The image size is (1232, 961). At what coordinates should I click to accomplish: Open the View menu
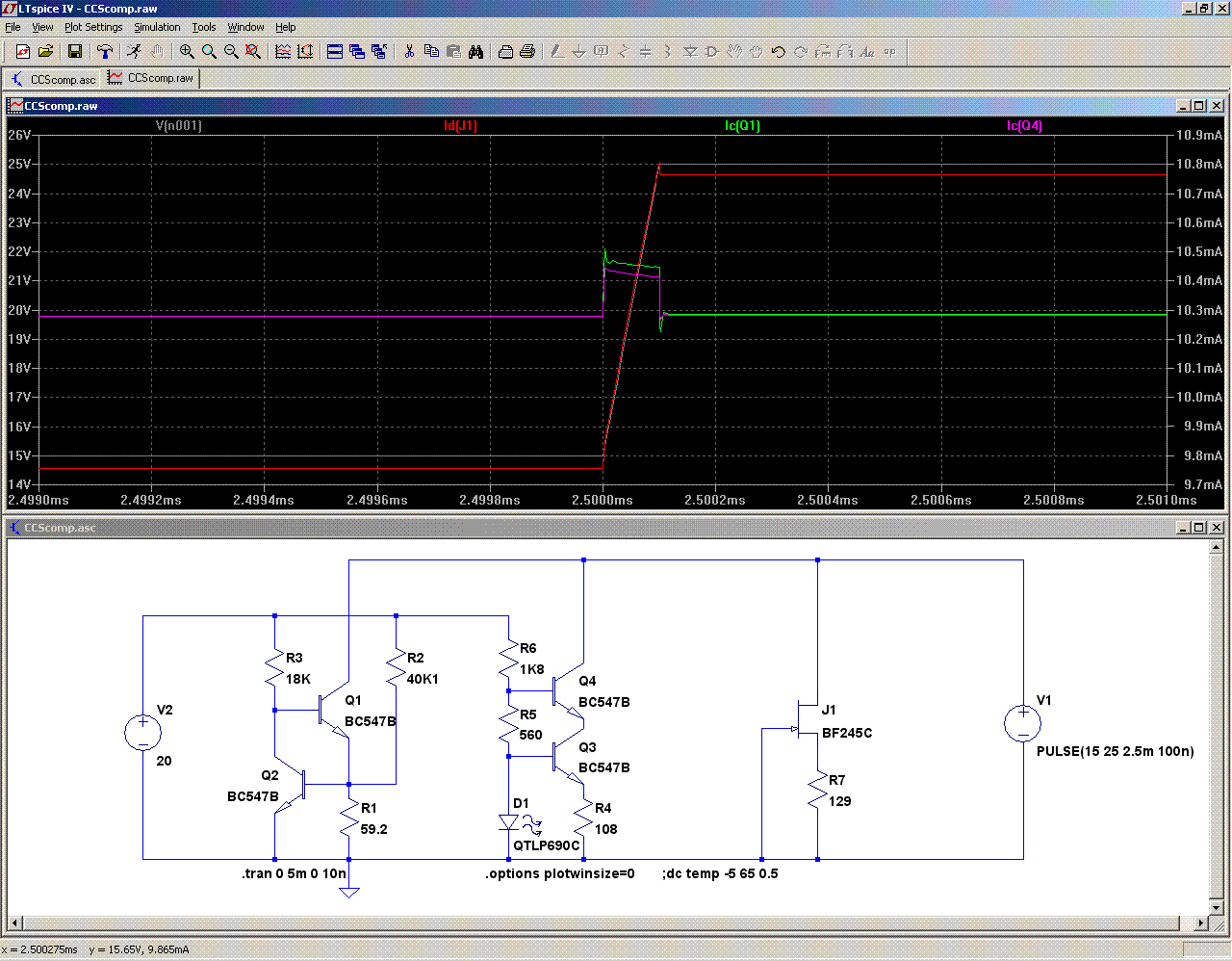pyautogui.click(x=43, y=27)
